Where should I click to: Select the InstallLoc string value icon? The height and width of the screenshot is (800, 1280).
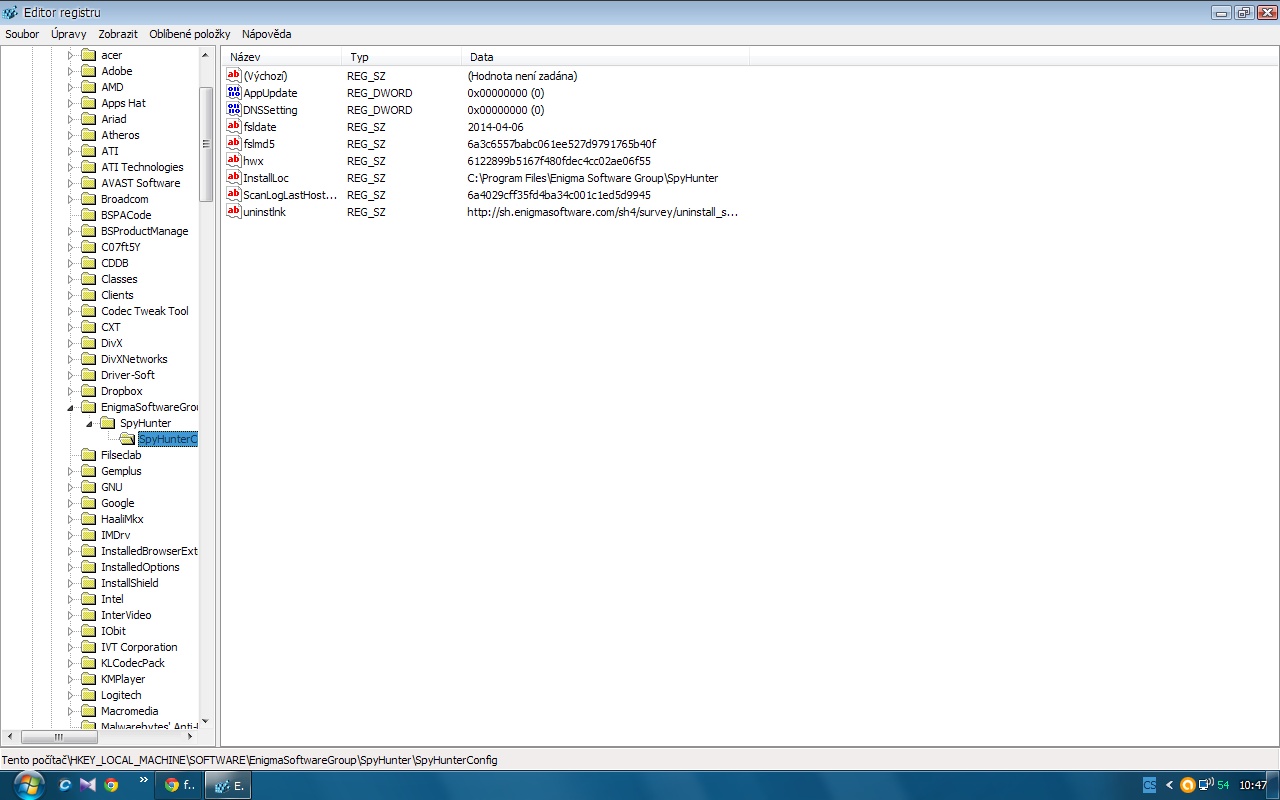[234, 178]
